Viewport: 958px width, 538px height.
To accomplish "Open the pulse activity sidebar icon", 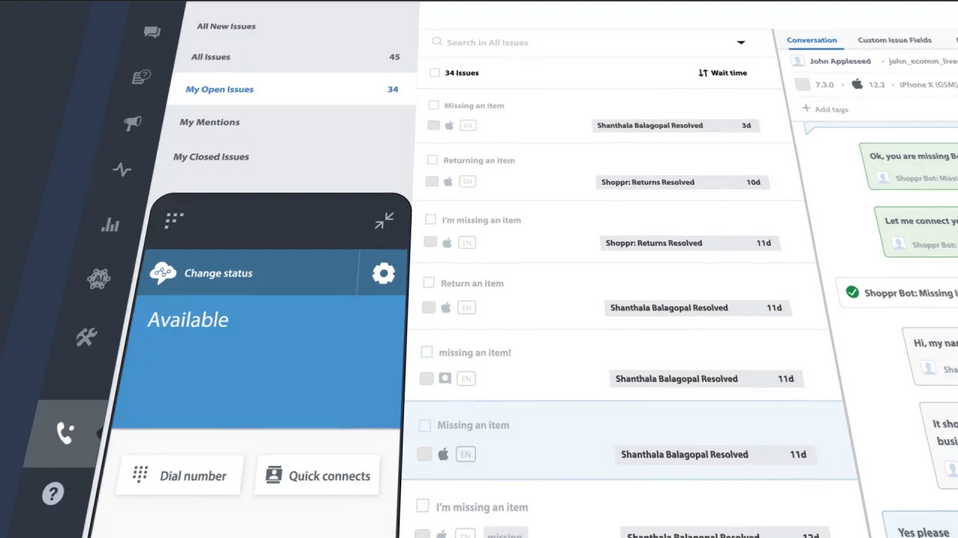I will coord(122,169).
